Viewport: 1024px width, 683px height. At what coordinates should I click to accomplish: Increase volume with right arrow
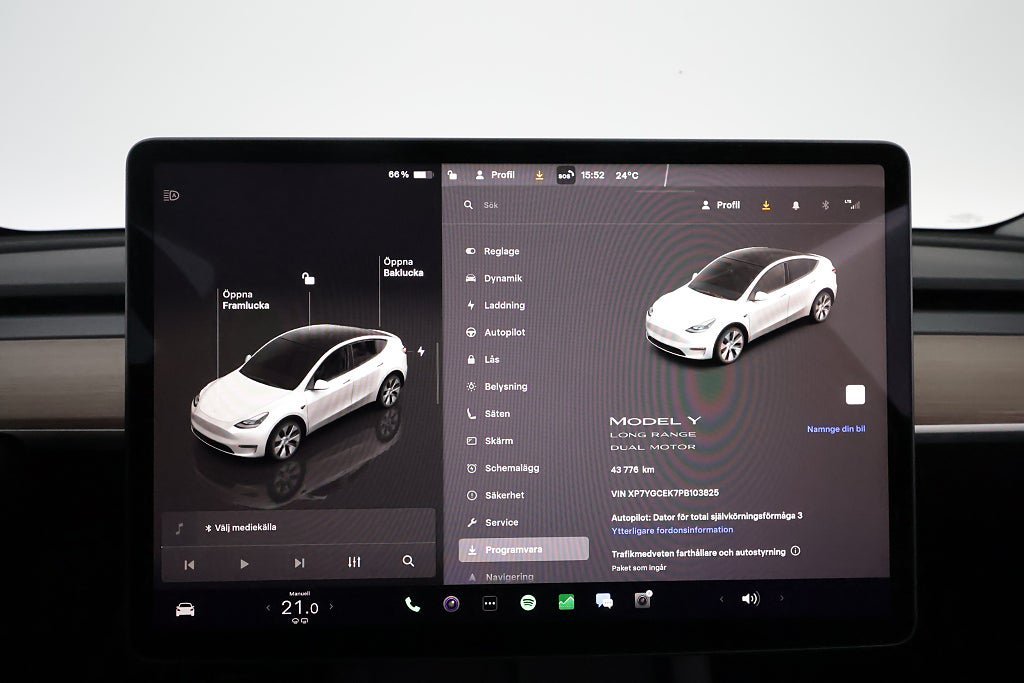point(782,597)
